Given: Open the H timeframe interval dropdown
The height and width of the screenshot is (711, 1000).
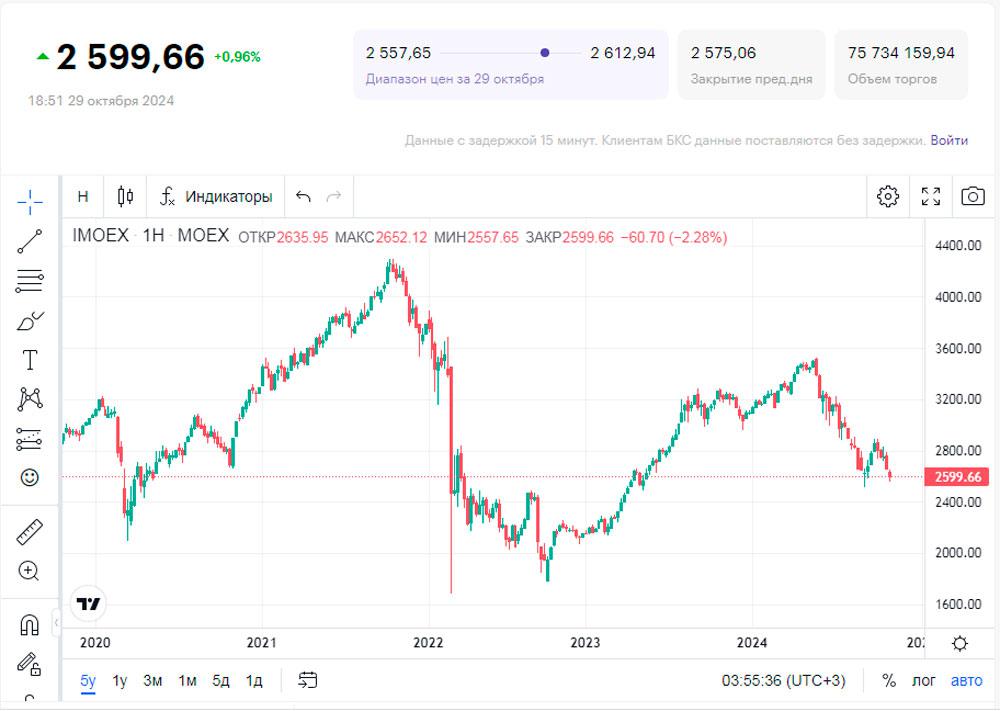Looking at the screenshot, I should [x=83, y=197].
